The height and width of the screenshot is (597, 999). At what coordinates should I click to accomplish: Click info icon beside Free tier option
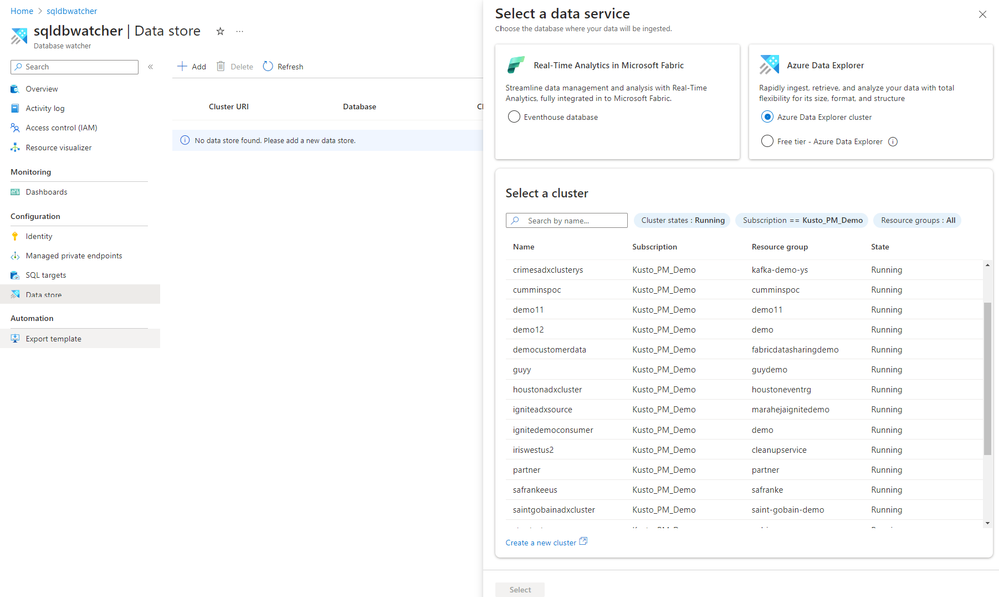click(893, 141)
